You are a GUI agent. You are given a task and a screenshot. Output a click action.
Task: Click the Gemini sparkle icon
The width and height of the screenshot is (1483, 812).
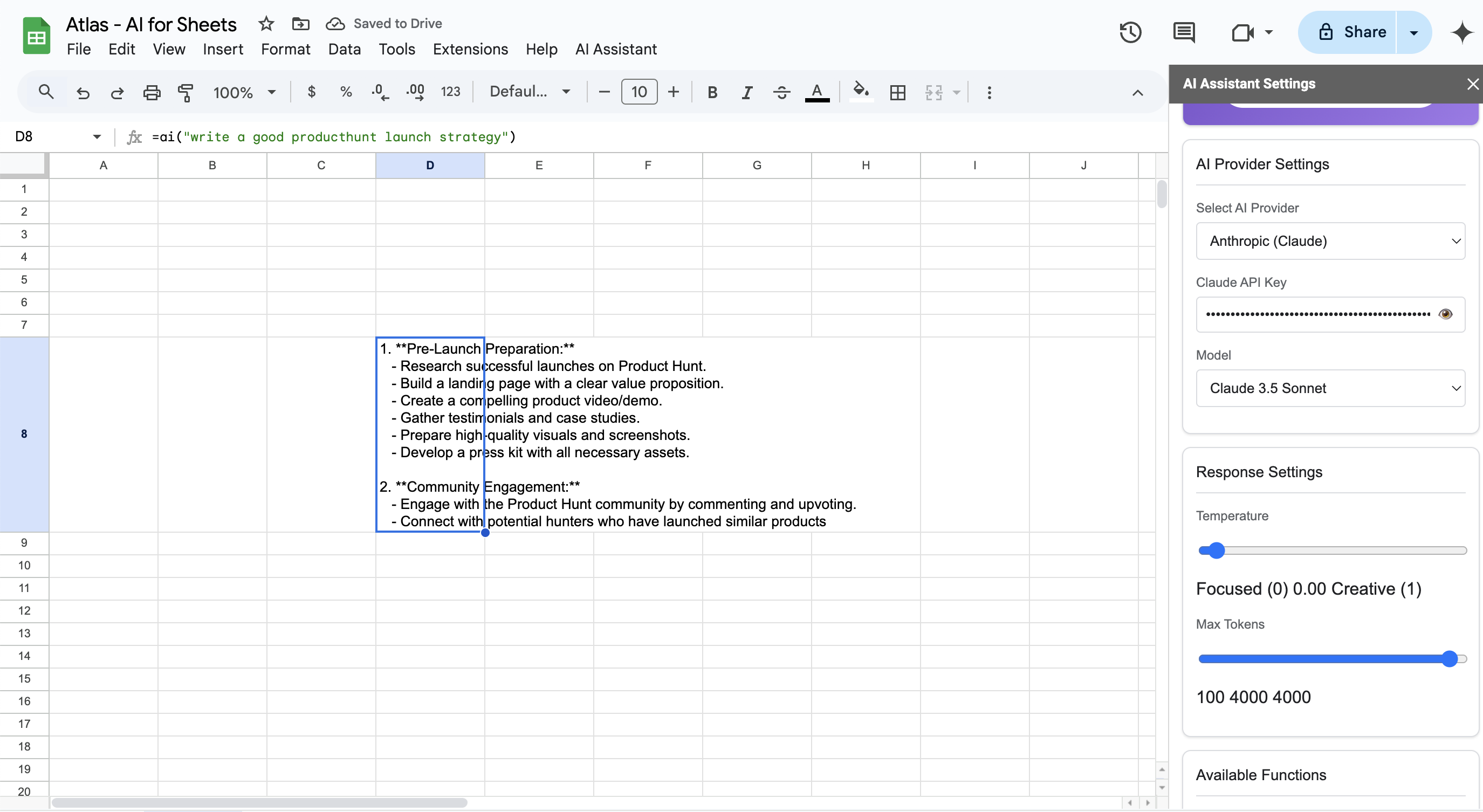(1462, 32)
